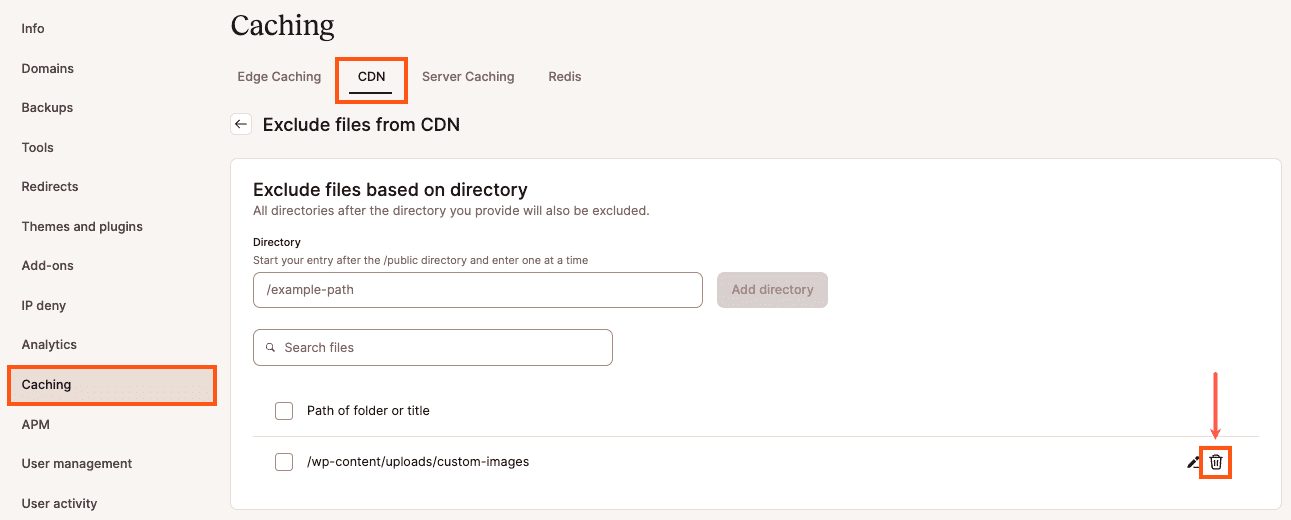Screen dimensions: 1291x520
Task: Open Domains in the sidebar
Action: (48, 68)
